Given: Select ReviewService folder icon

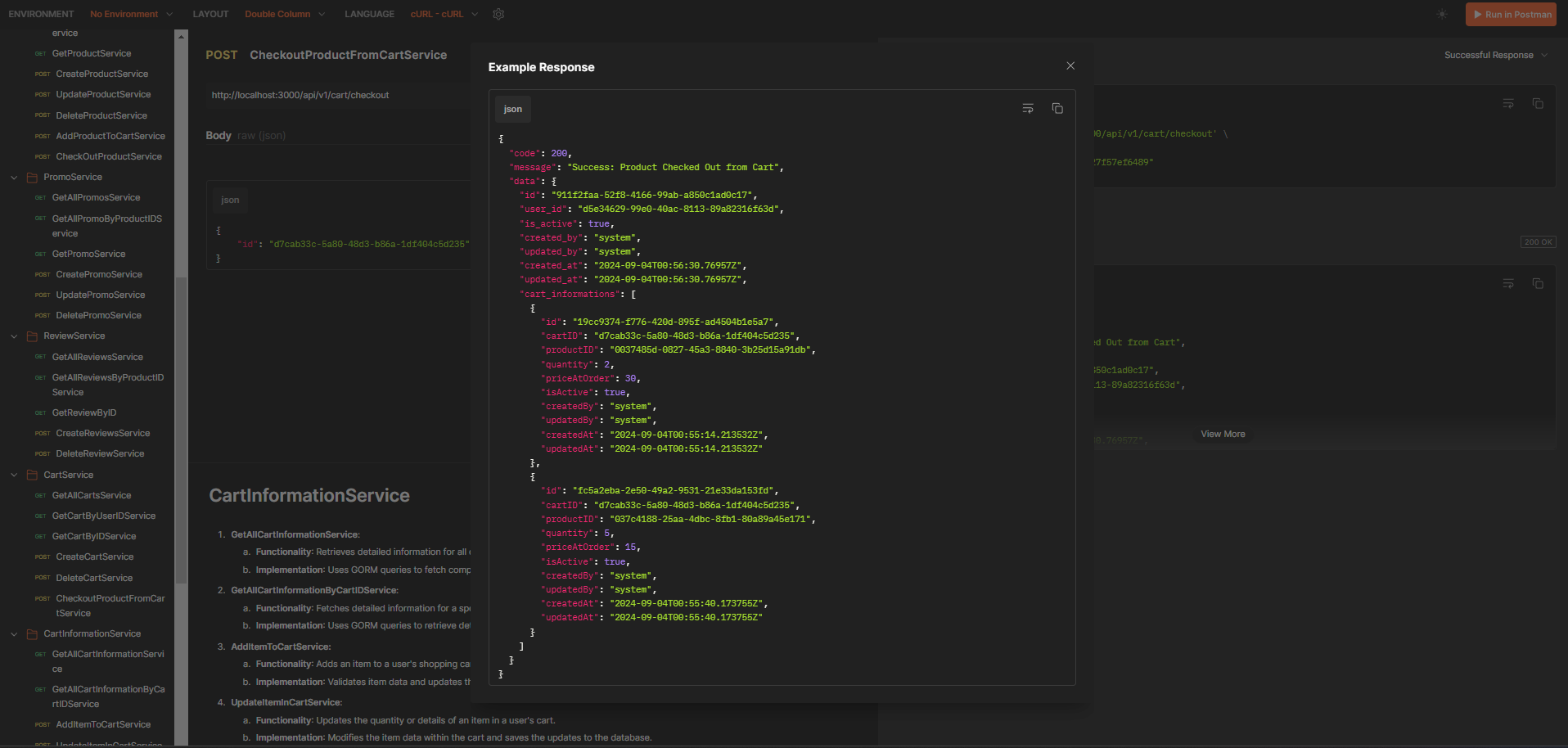Looking at the screenshot, I should pyautogui.click(x=33, y=336).
